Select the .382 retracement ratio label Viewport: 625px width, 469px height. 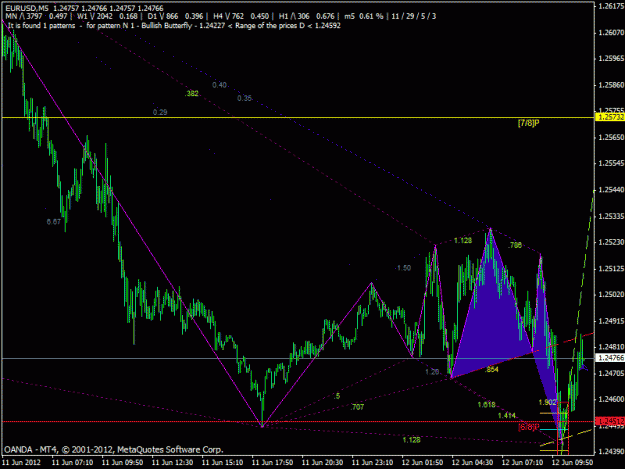pos(191,94)
